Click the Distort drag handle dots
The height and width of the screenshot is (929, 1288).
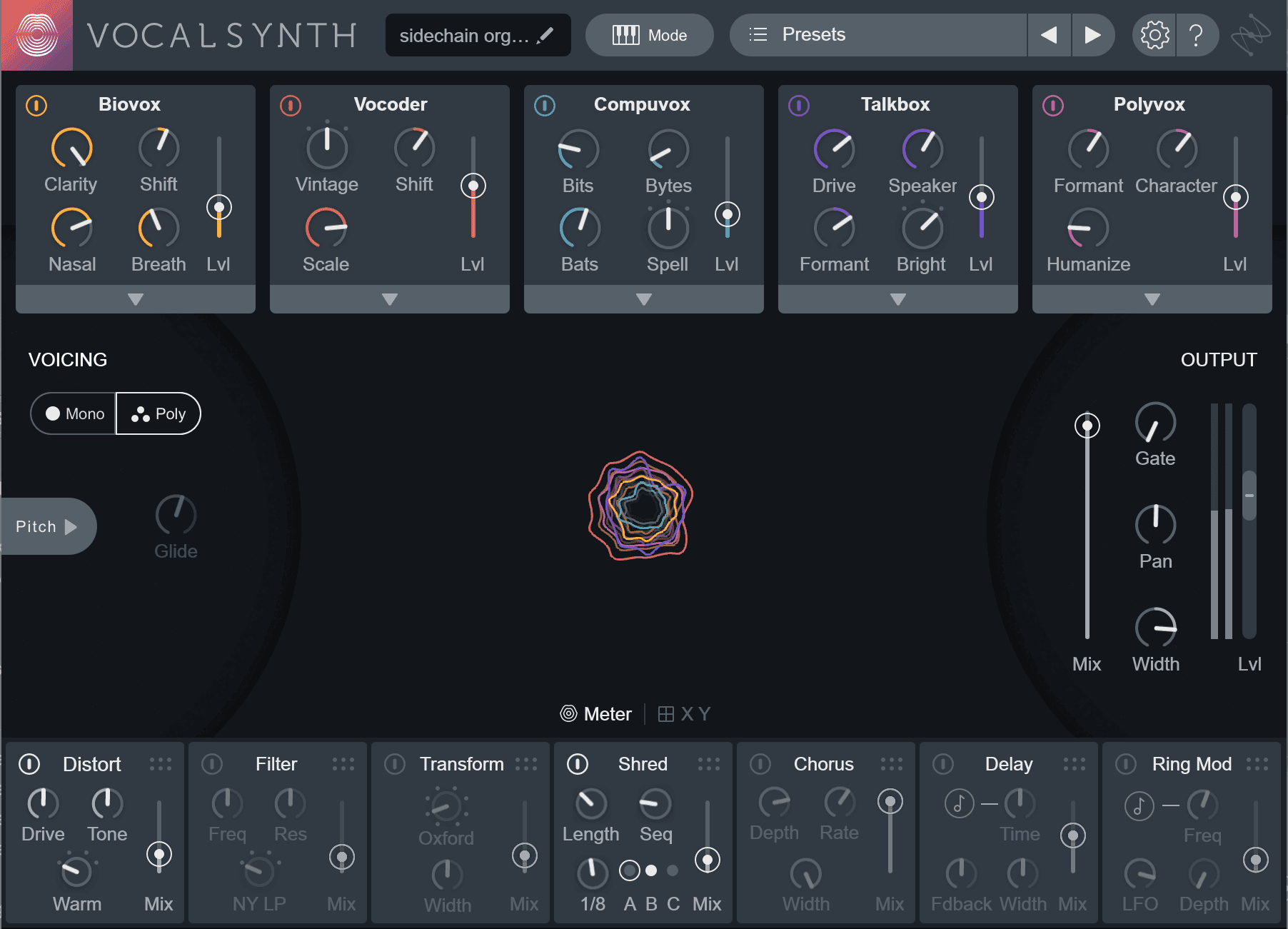tap(161, 764)
